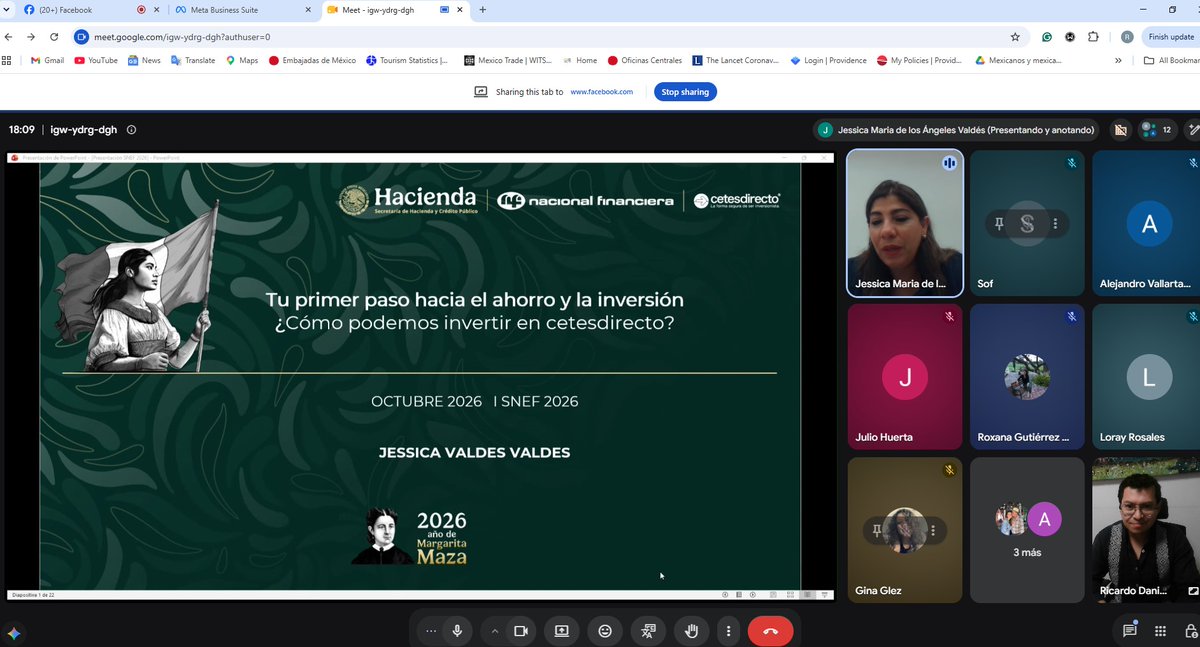Go forward with the browser forward arrow
Screen dimensions: 1200x647
pos(30,36)
